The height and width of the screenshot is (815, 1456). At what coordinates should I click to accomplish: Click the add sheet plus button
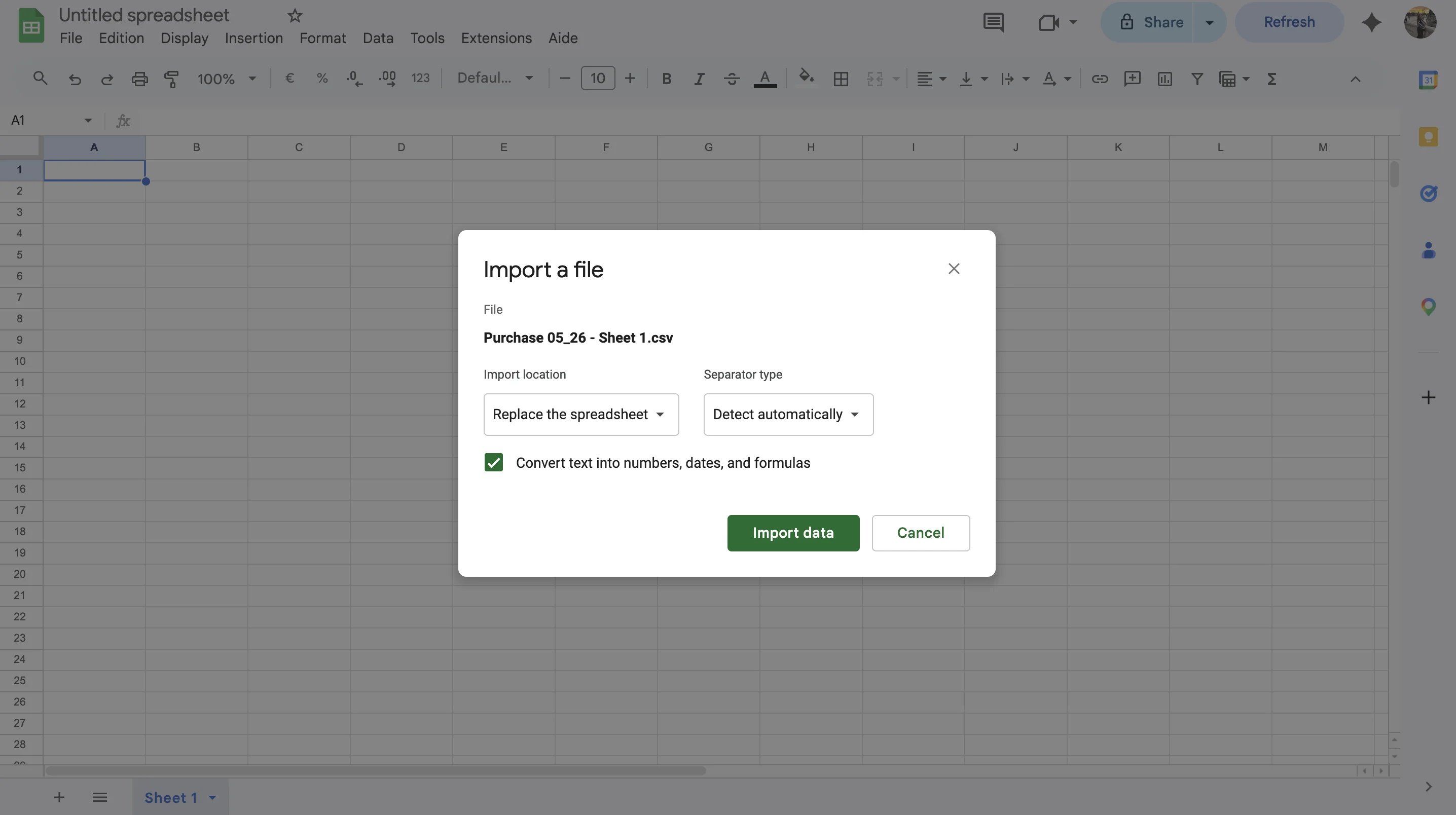59,797
